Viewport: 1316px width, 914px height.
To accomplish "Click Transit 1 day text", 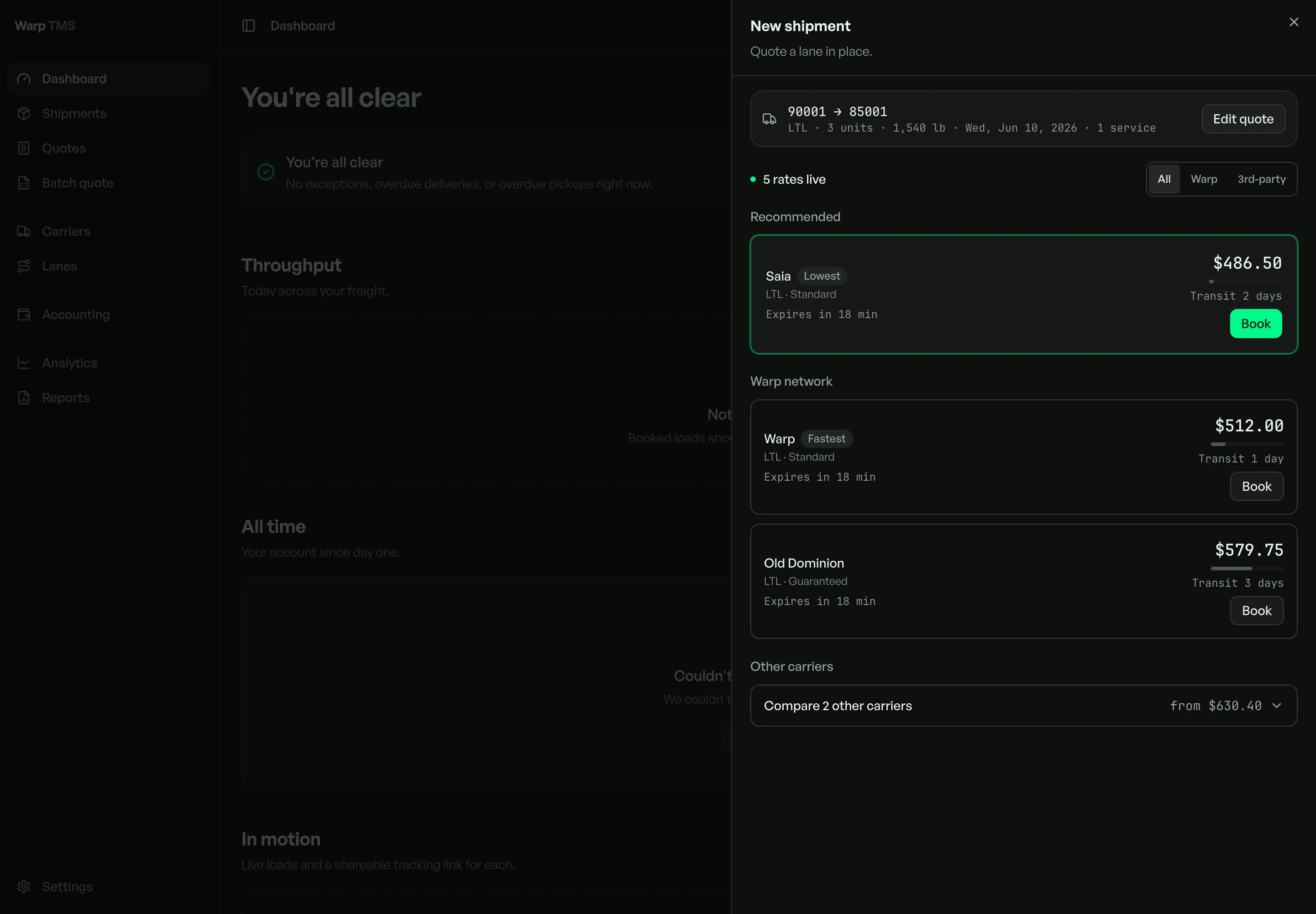I will (x=1241, y=459).
